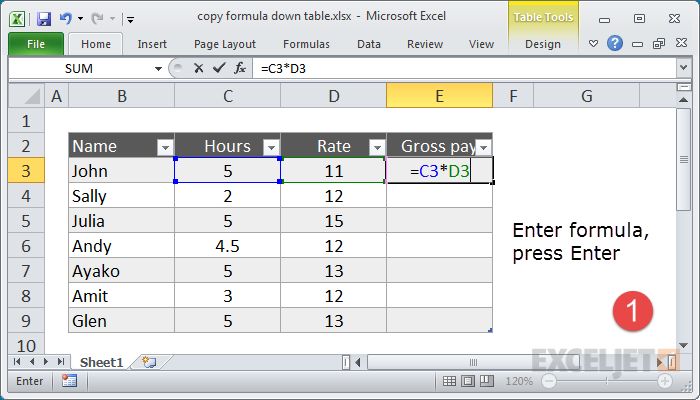The width and height of the screenshot is (700, 400).
Task: Switch to Normal view icon in status bar
Action: coord(449,381)
